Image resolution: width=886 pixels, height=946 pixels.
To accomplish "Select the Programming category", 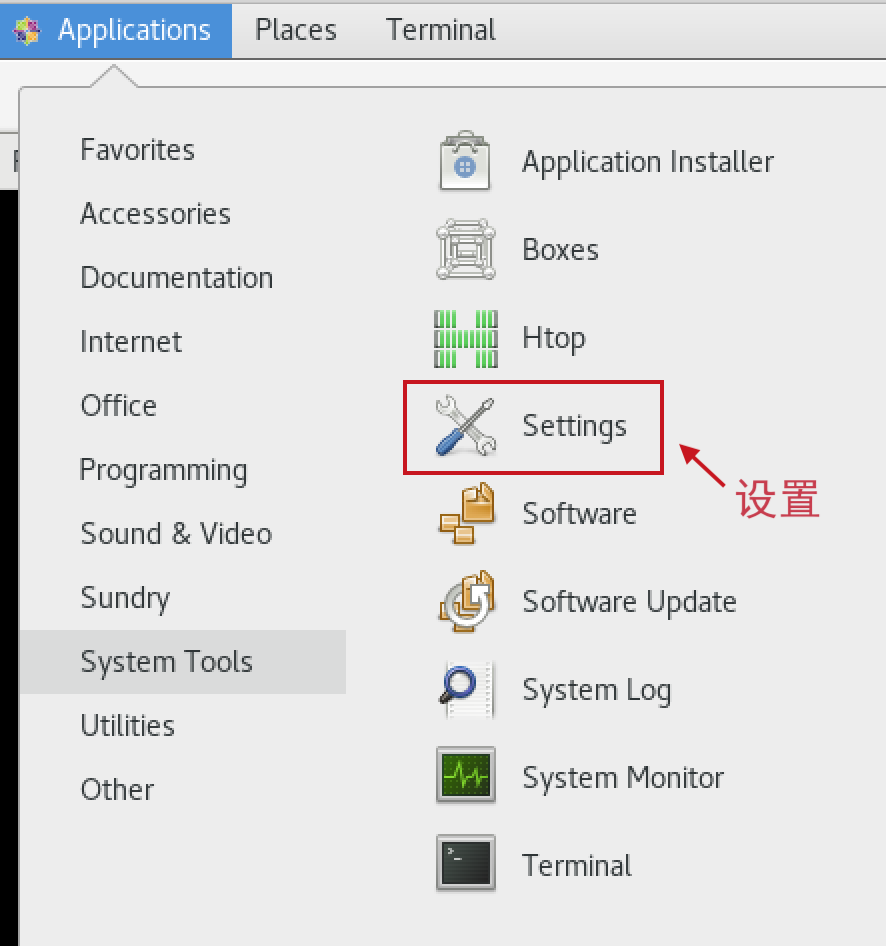I will 164,470.
